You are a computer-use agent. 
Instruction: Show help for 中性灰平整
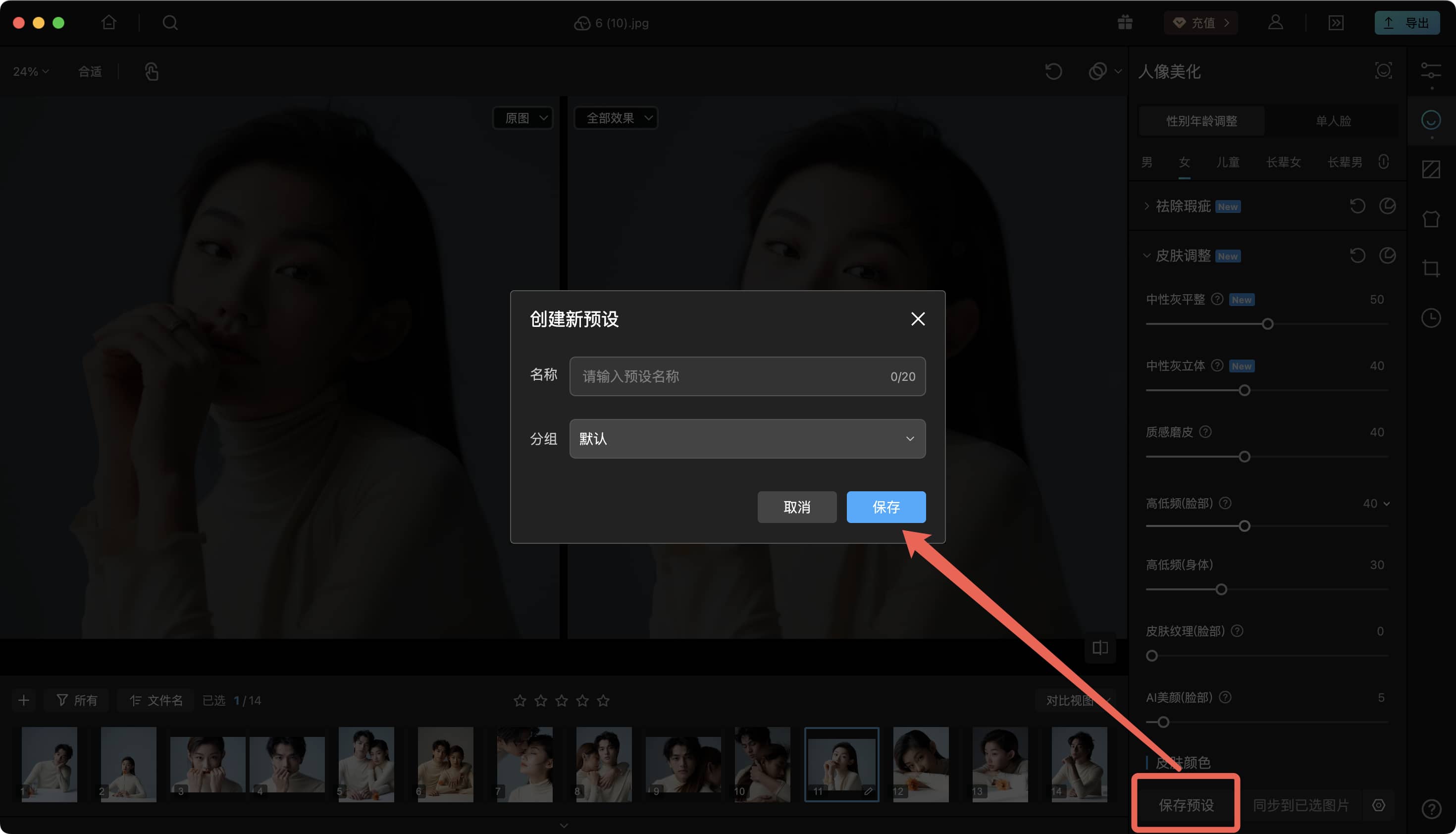[x=1217, y=299]
